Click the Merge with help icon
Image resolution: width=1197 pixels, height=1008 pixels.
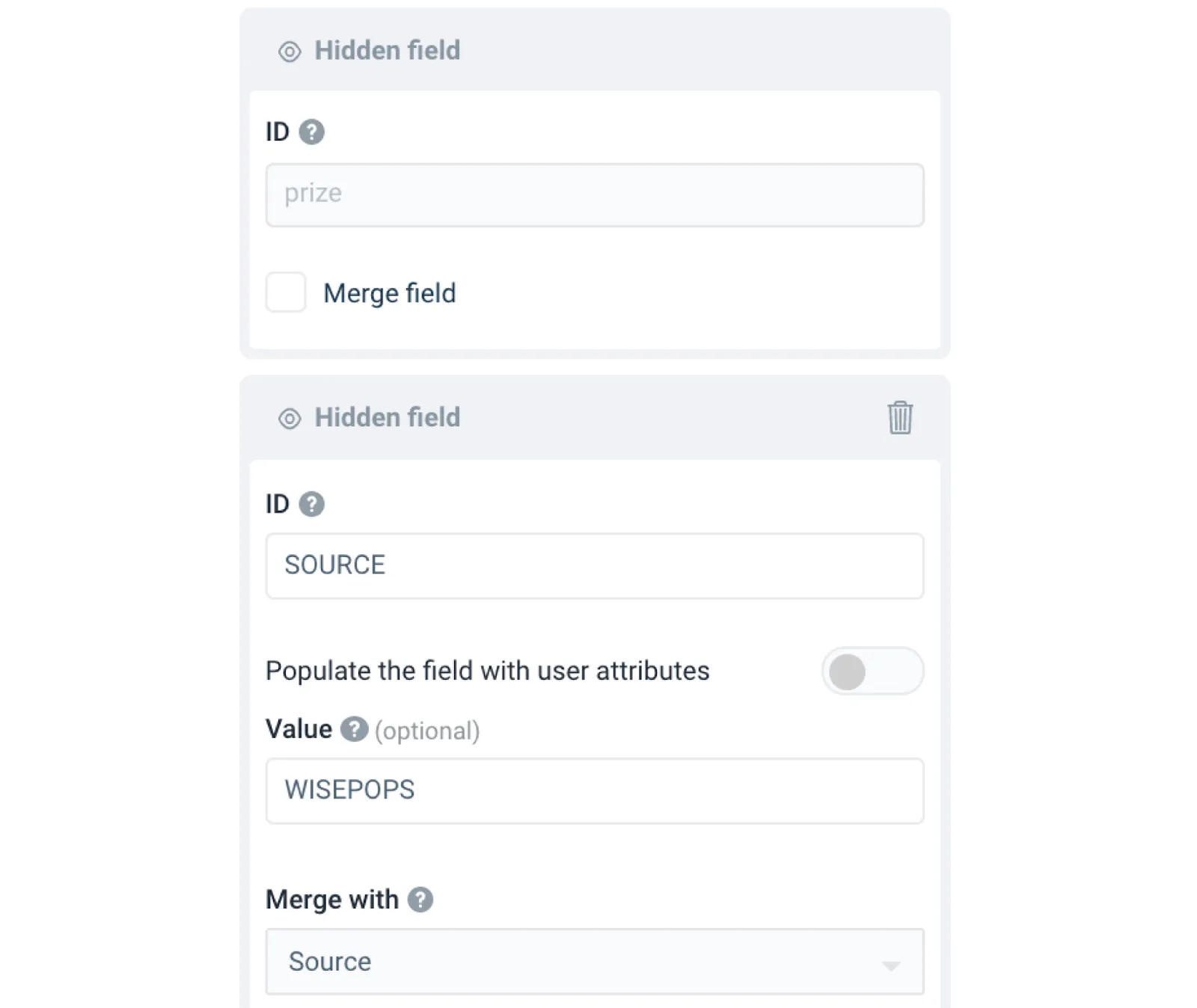coord(420,900)
